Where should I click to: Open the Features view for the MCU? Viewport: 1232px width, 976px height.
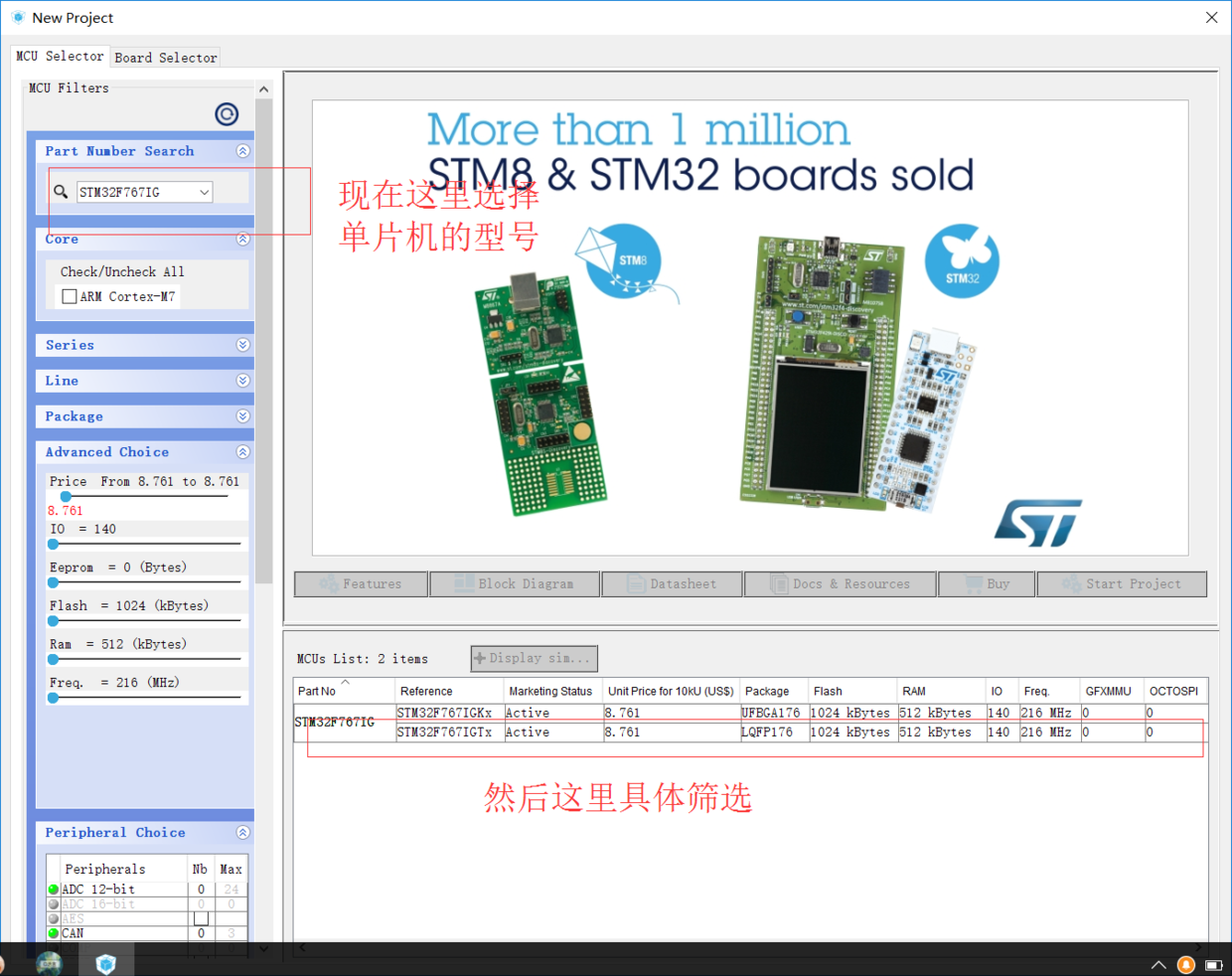(362, 584)
